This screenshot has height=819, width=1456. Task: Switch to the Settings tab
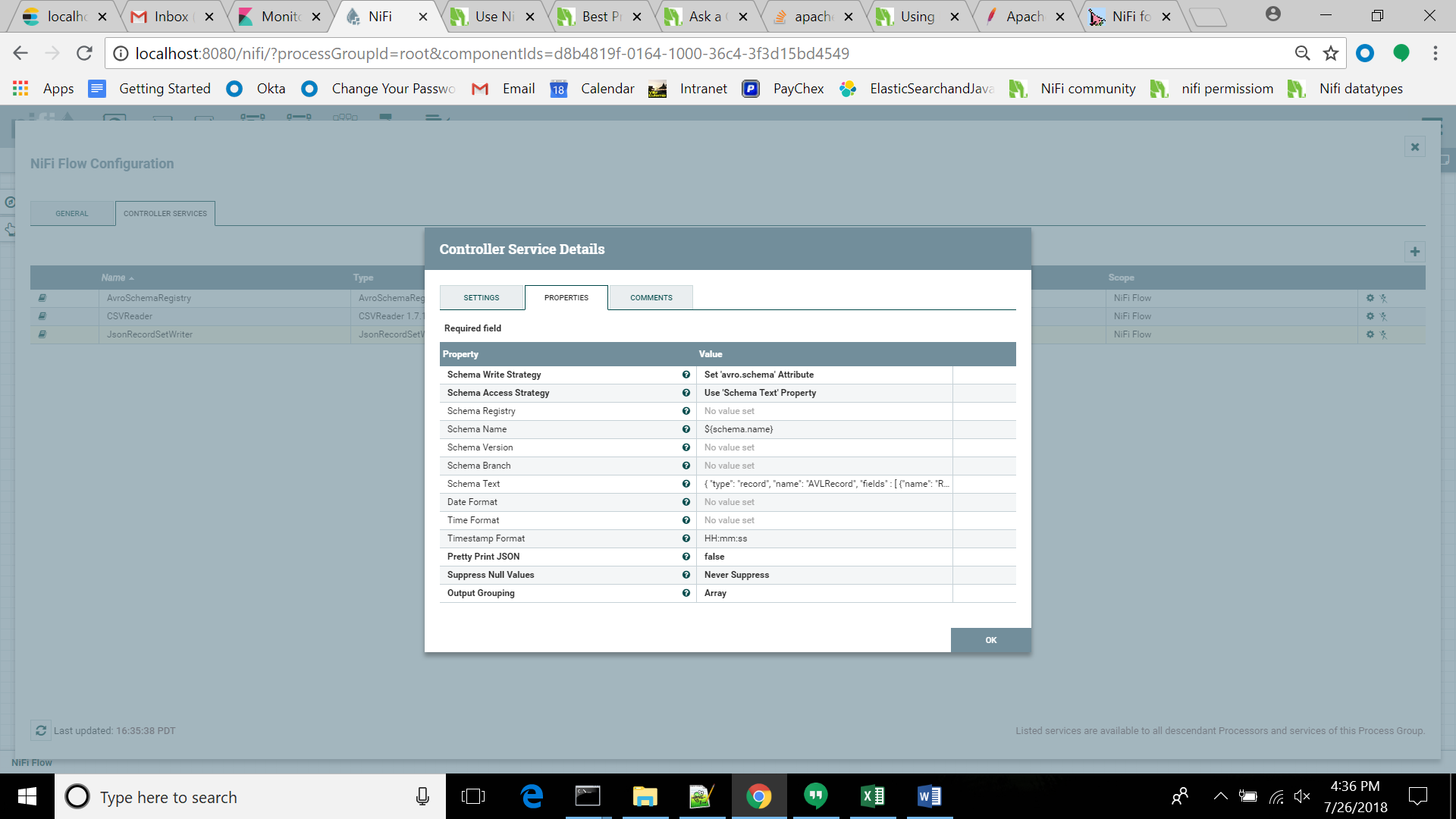click(x=482, y=297)
